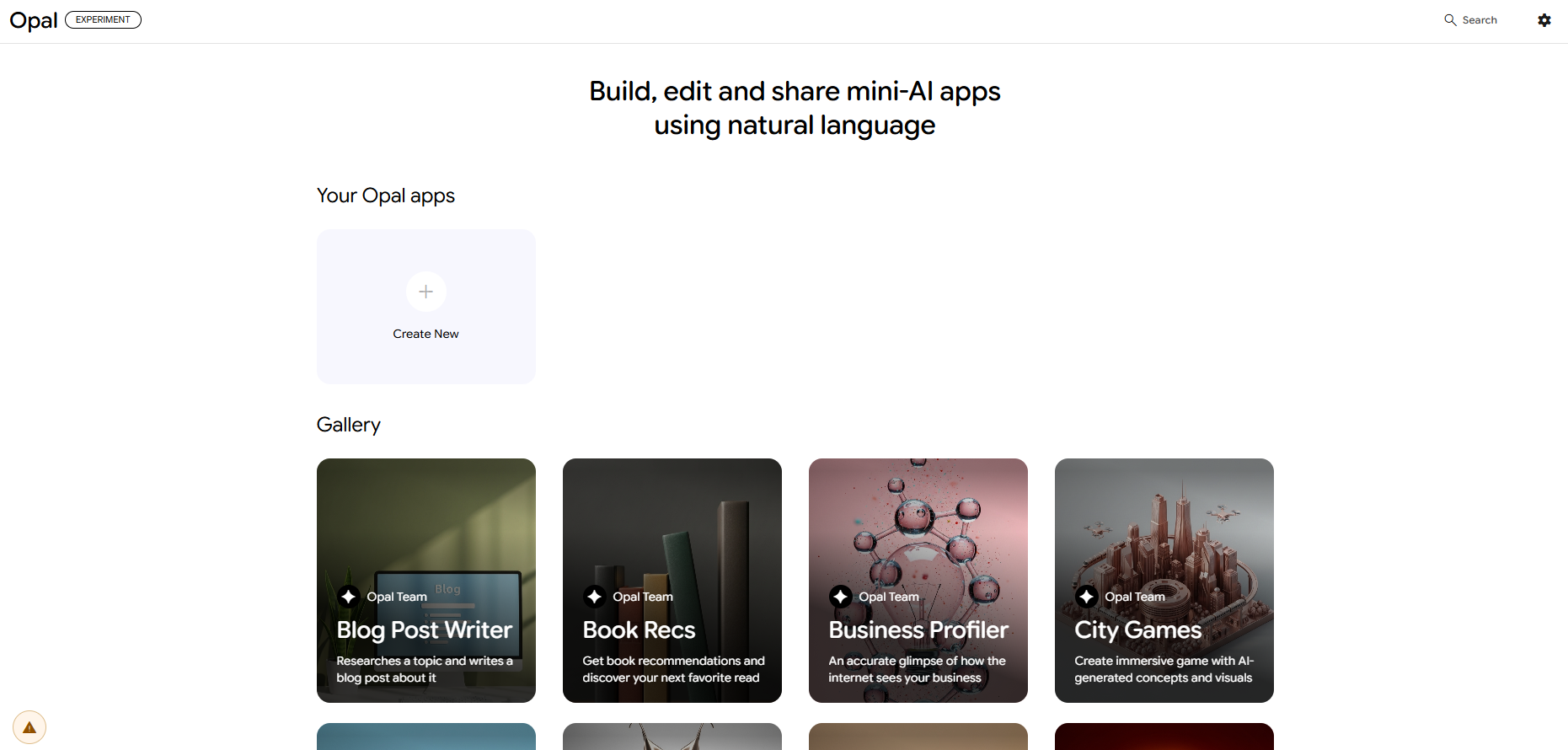This screenshot has width=1568, height=750.
Task: Click the 'Gallery' heading
Action: (349, 425)
